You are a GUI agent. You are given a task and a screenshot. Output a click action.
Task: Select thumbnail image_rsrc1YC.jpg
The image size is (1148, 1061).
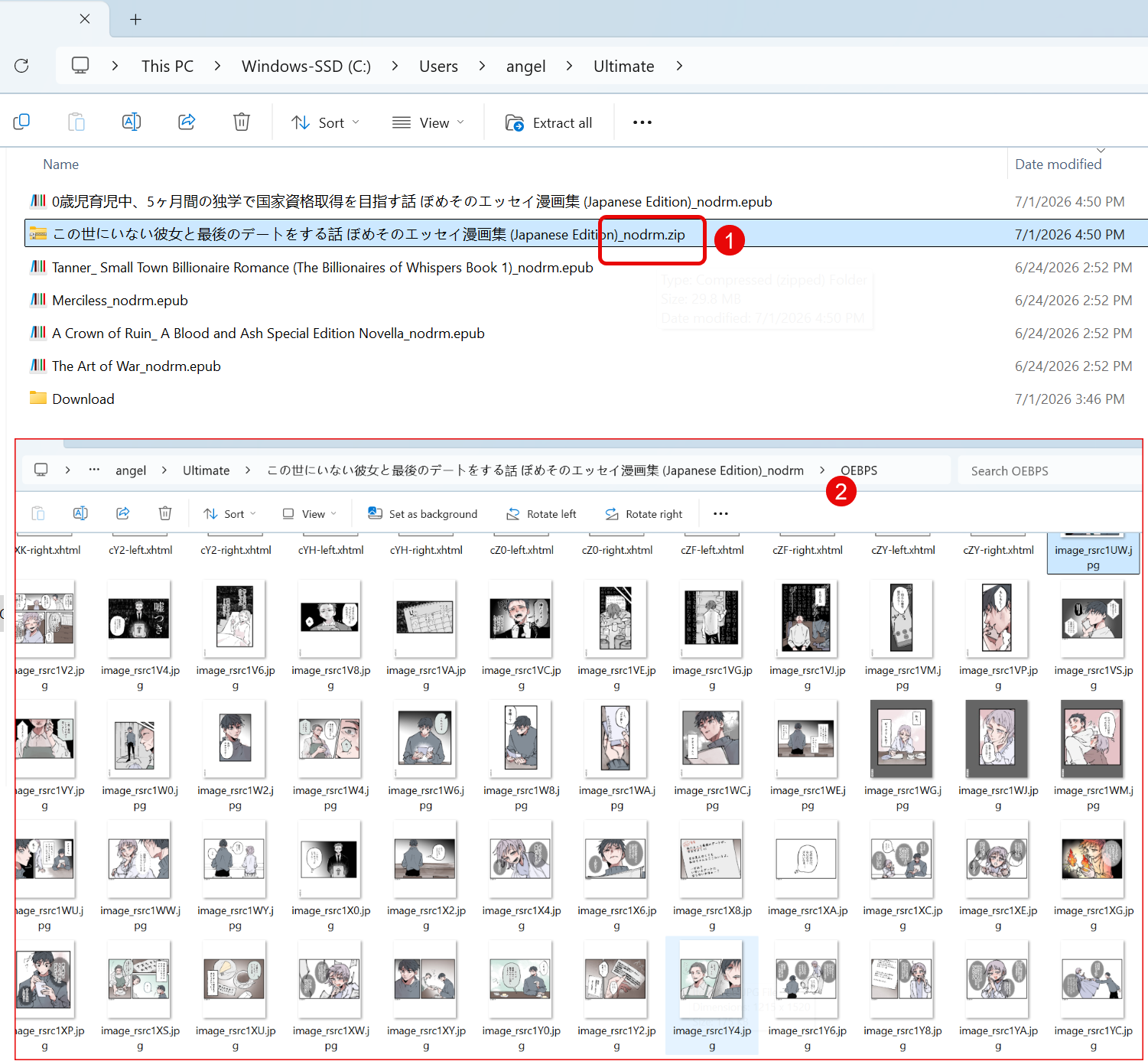[1093, 996]
